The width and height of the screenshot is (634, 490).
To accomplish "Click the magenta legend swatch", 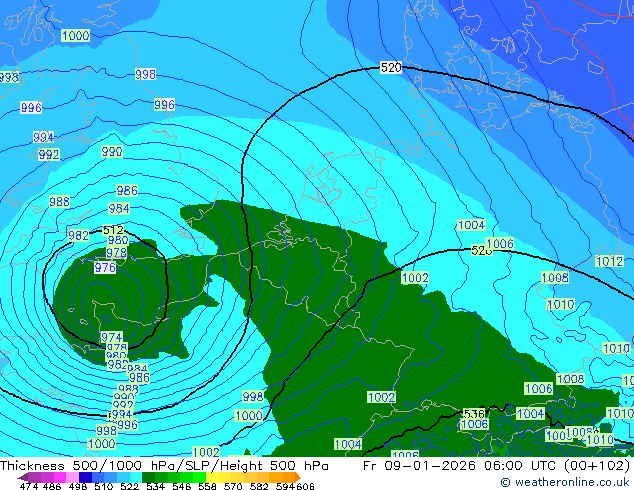I will (59, 477).
